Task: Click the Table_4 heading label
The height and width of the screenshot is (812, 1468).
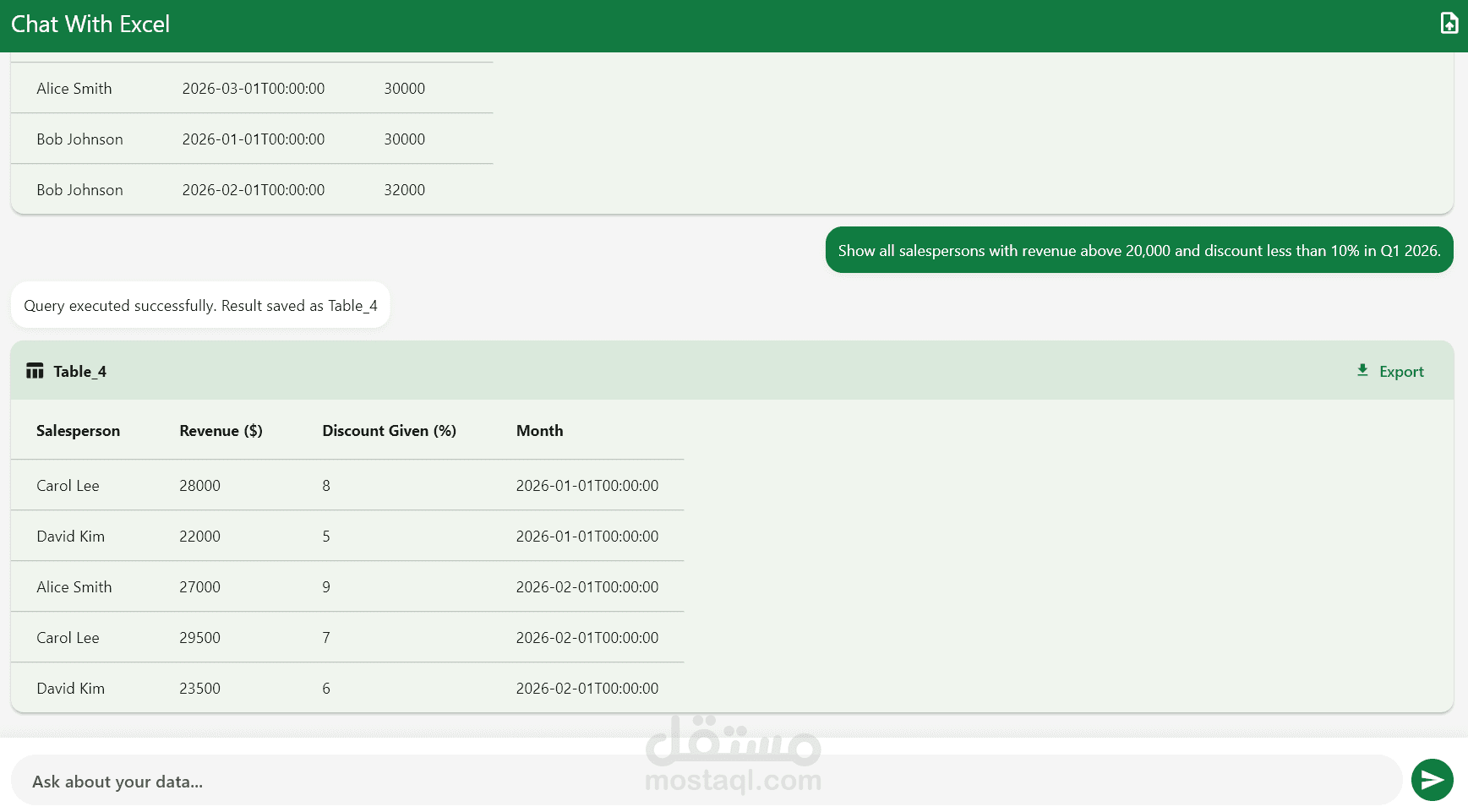Action: pyautogui.click(x=79, y=372)
